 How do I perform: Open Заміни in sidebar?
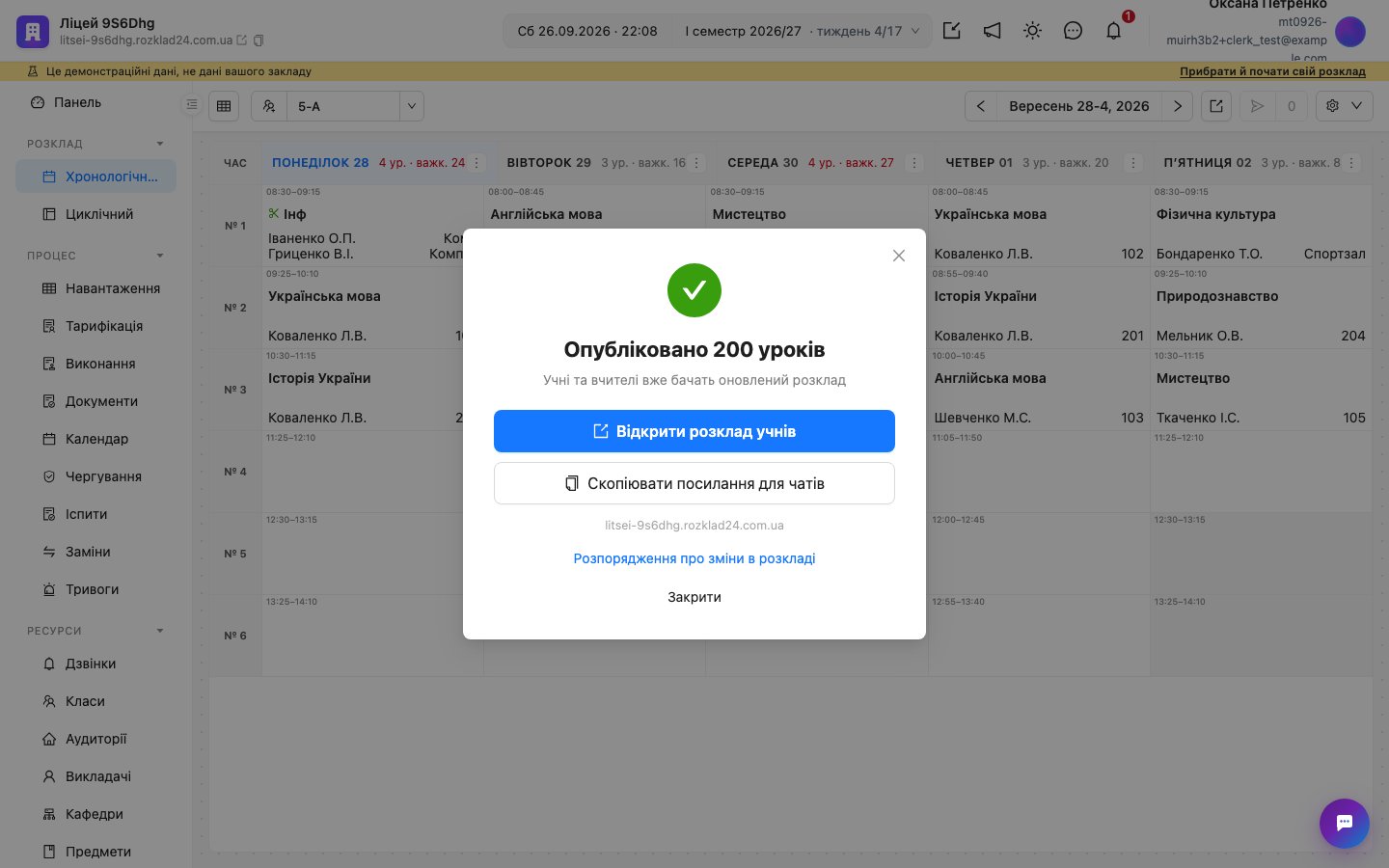[x=95, y=552]
